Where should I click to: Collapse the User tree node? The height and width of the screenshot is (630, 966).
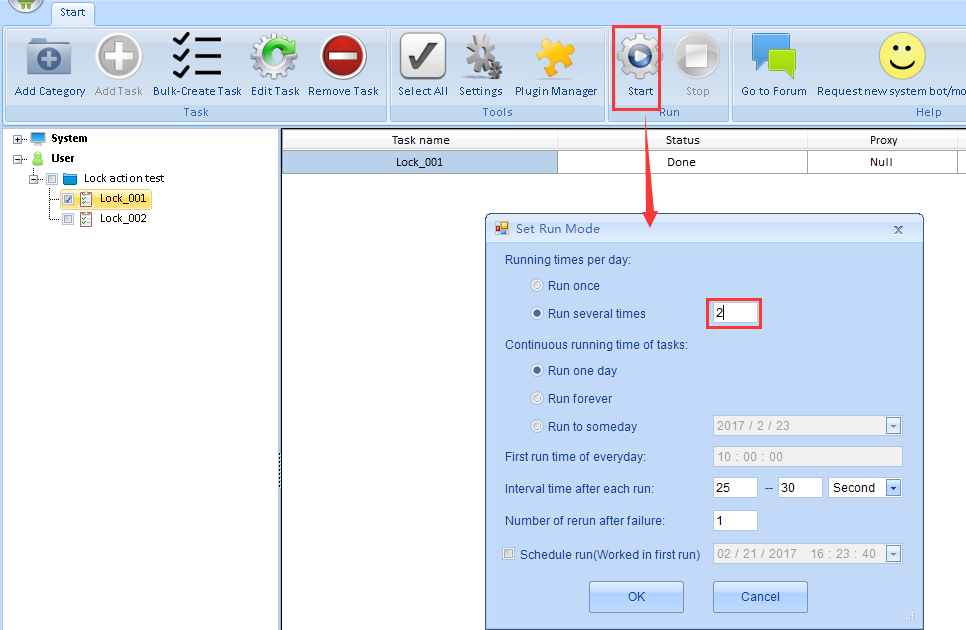point(18,159)
